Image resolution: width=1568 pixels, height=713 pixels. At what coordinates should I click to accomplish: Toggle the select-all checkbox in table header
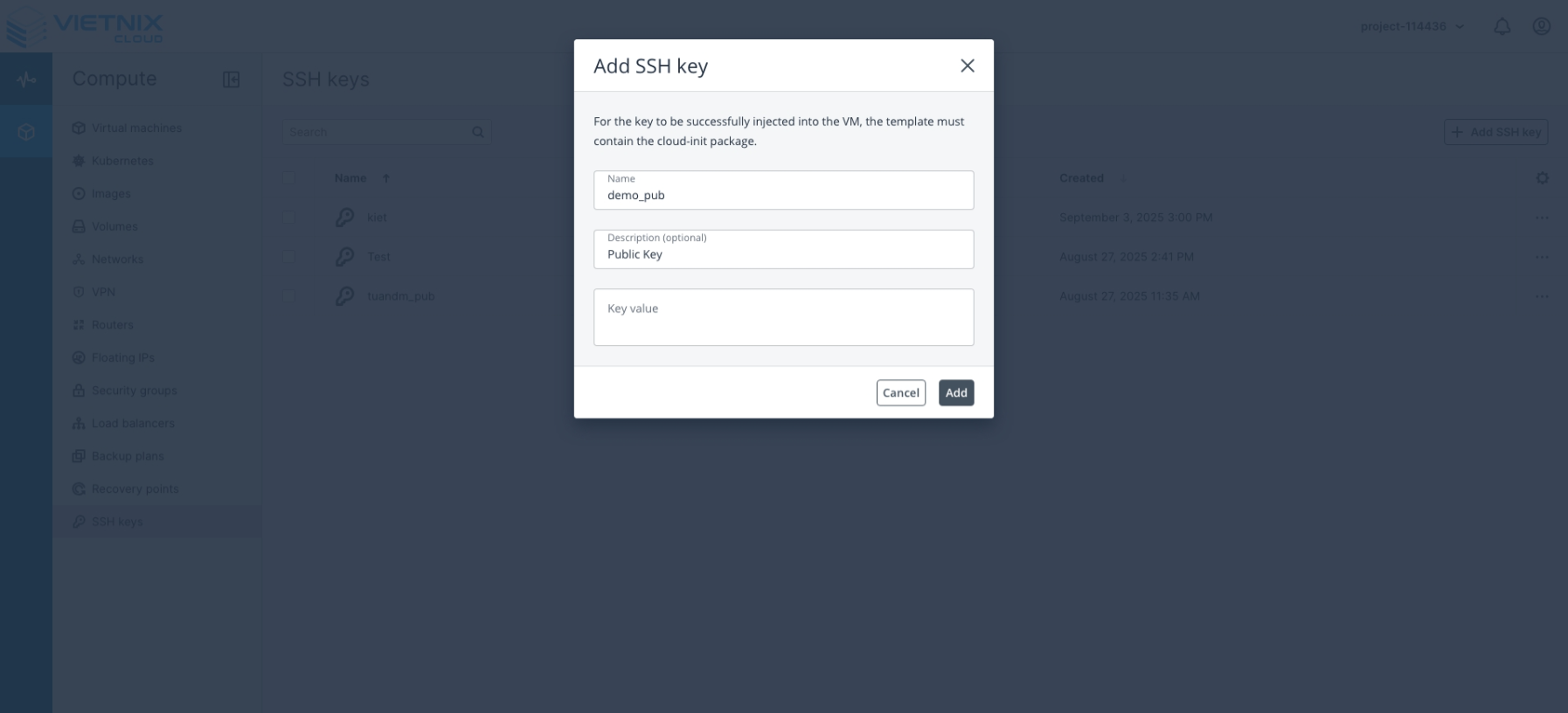(291, 177)
